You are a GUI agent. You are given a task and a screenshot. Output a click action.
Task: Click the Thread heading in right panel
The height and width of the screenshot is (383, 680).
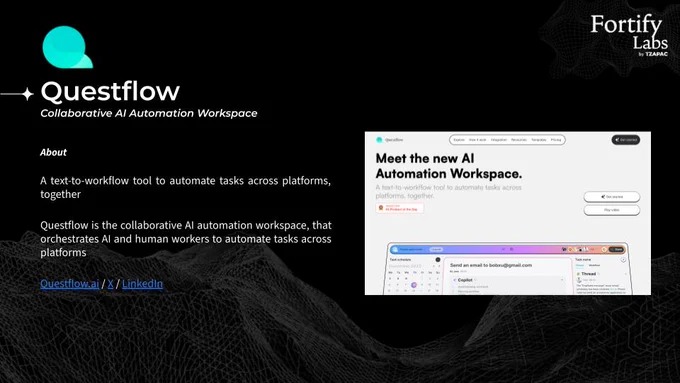(x=588, y=274)
